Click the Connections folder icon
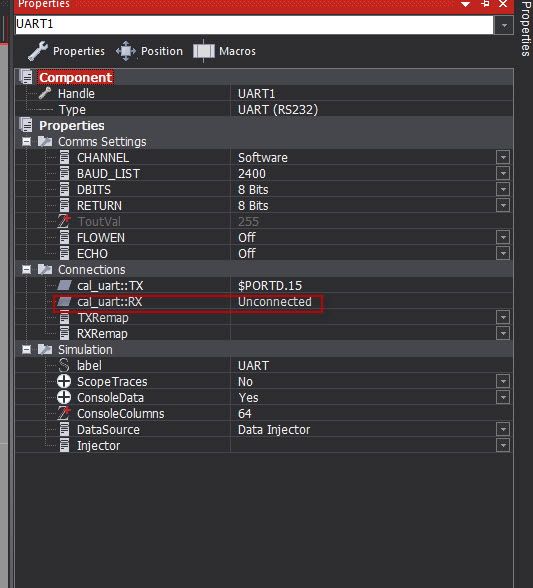Screen dimensions: 533x588 click(x=45, y=269)
